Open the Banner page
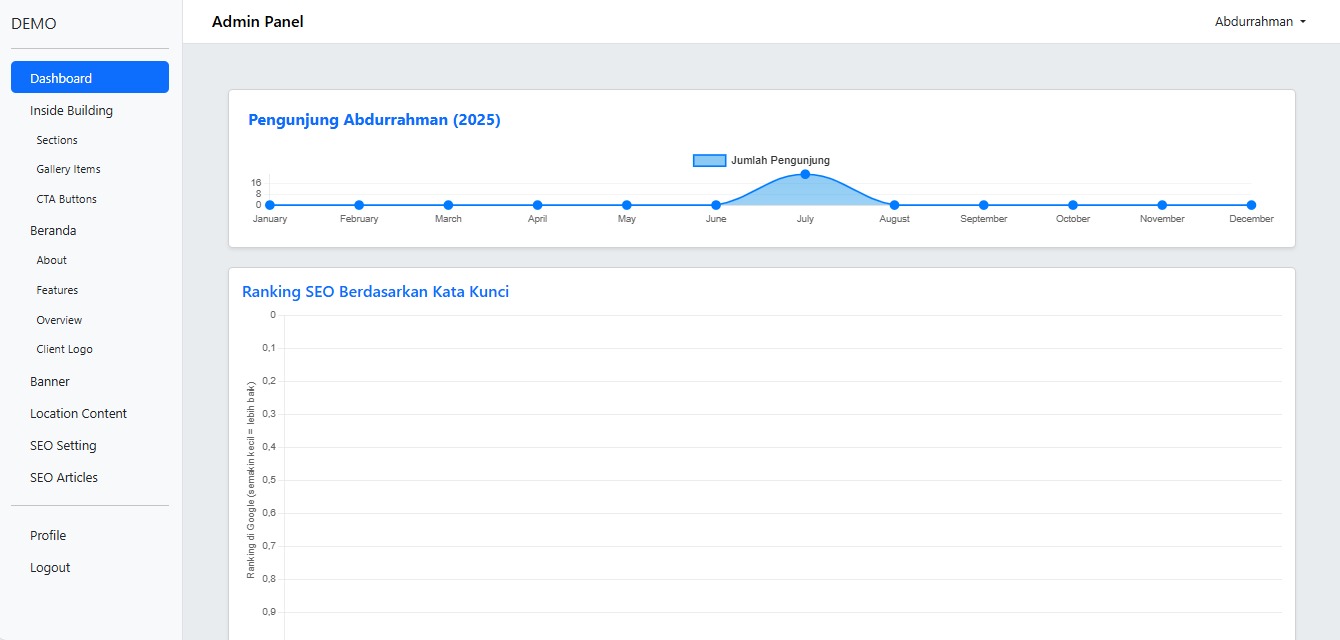Viewport: 1340px width, 640px height. (x=50, y=381)
